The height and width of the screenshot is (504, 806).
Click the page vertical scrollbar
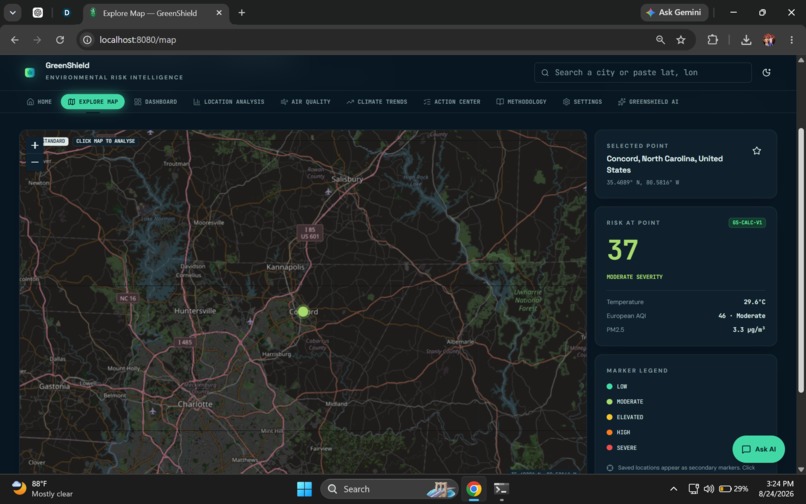pos(800,260)
